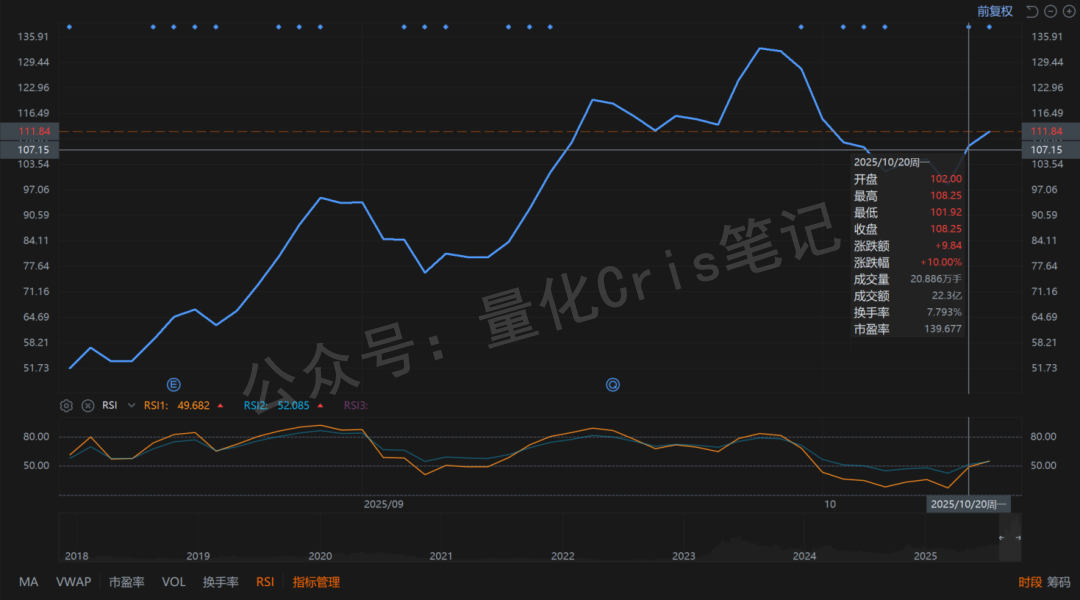1080x600 pixels.
Task: Expand the RSI indicator dropdown chevron
Action: click(x=130, y=405)
